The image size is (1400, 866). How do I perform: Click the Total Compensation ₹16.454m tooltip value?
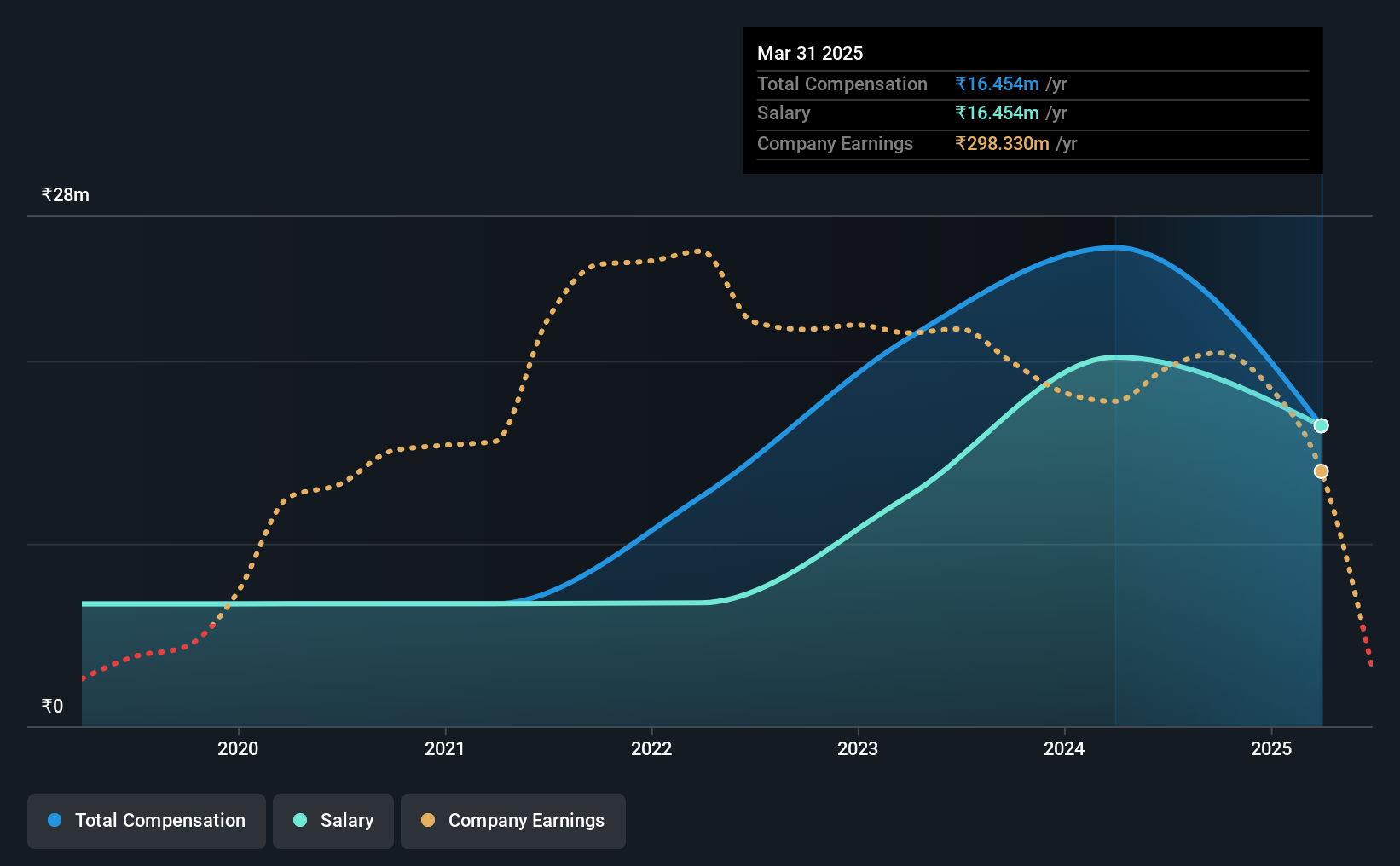tap(997, 84)
